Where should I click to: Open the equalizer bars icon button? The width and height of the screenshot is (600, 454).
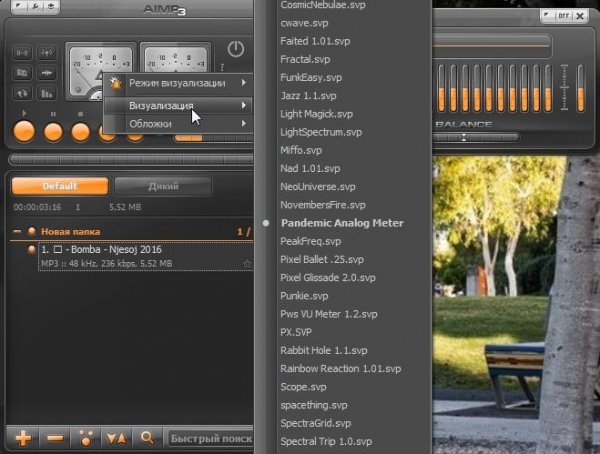click(x=46, y=93)
